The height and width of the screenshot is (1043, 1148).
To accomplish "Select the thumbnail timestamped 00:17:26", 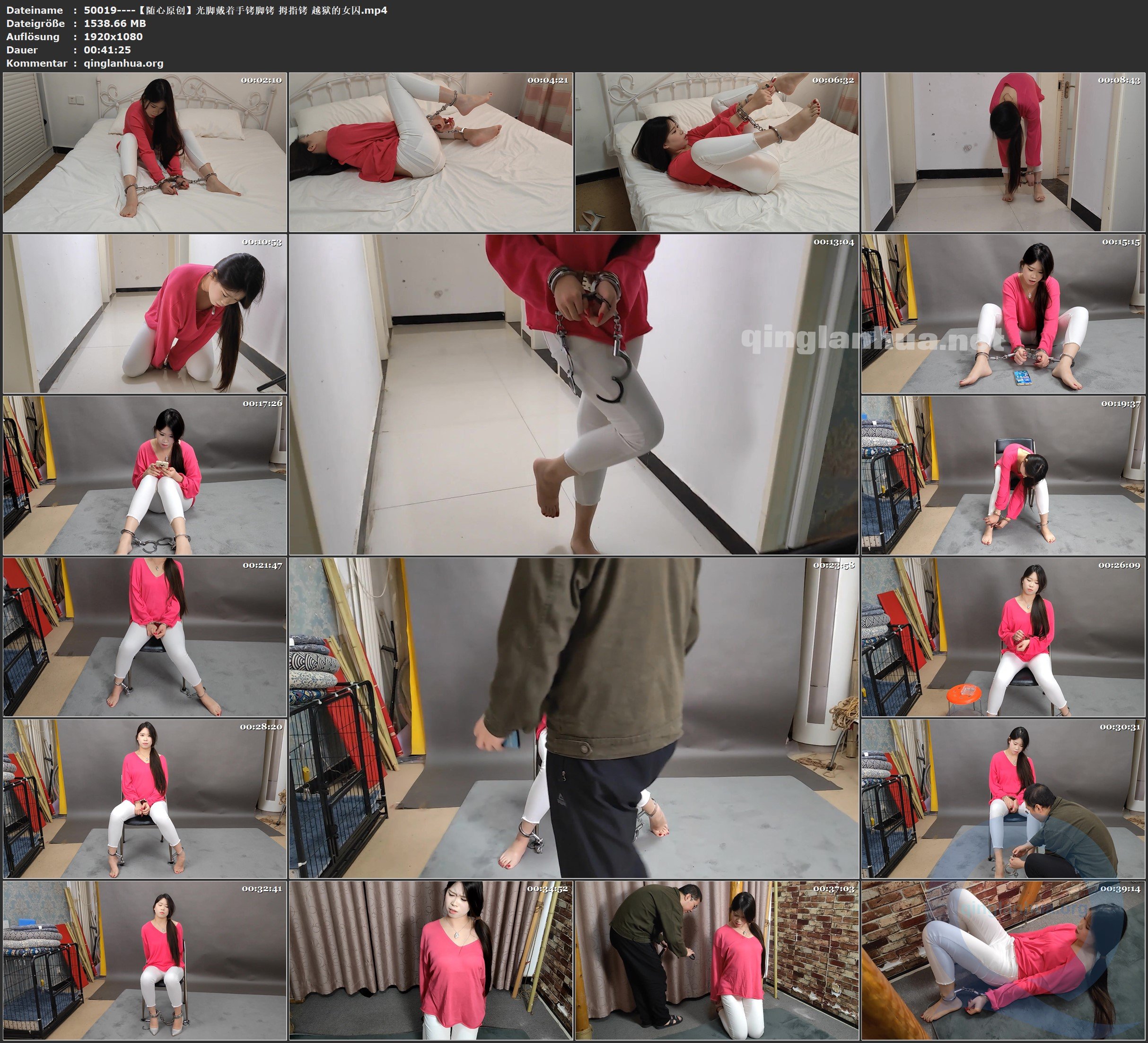I will pyautogui.click(x=145, y=475).
